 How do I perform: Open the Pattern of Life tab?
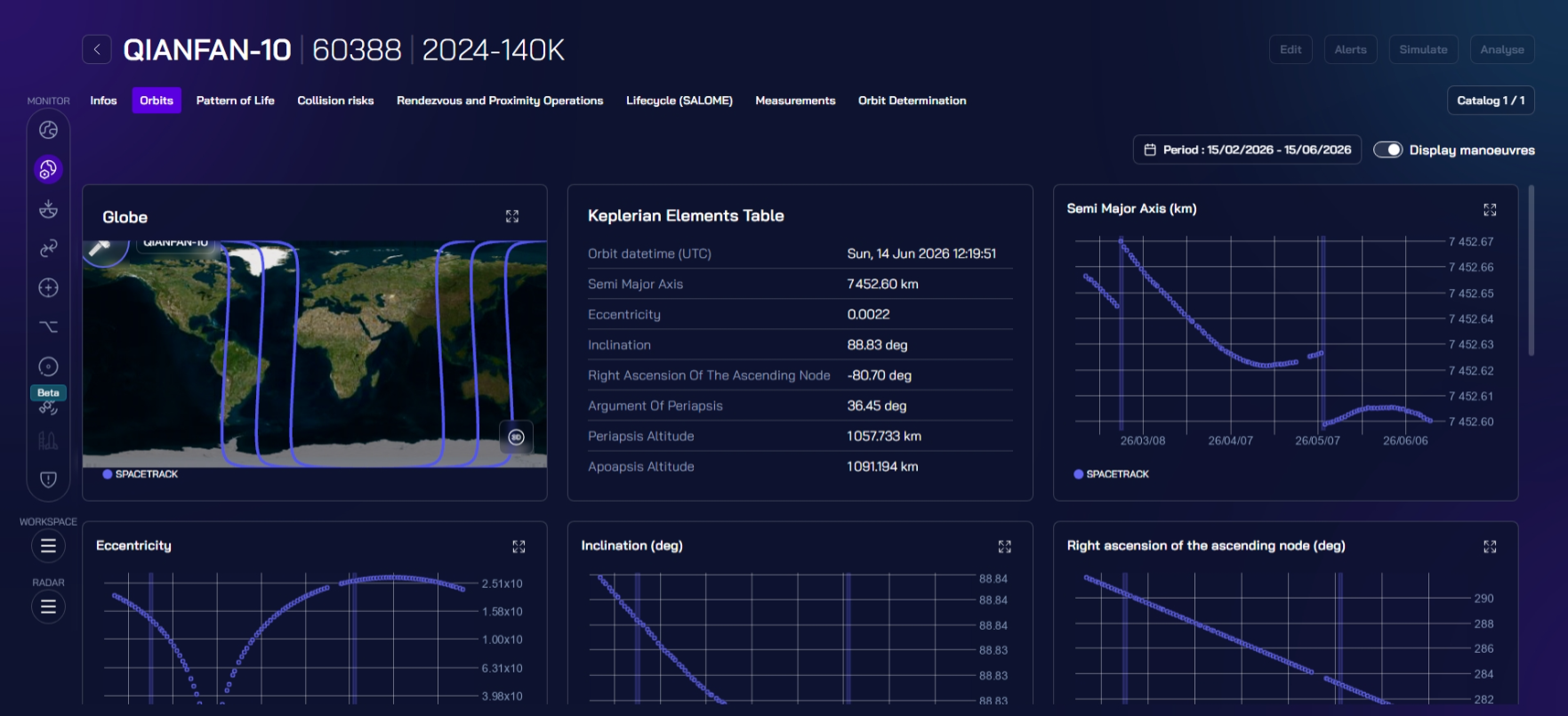coord(235,101)
